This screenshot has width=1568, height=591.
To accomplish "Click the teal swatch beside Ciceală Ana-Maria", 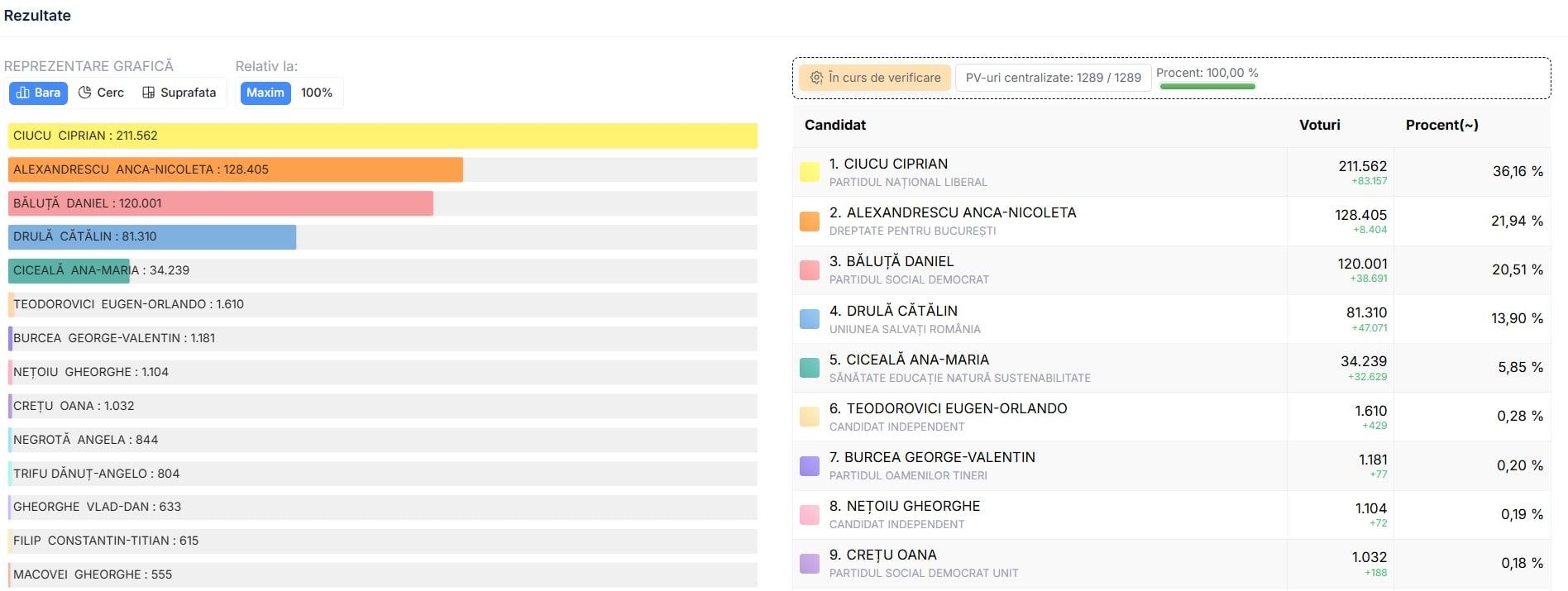I will pos(810,367).
